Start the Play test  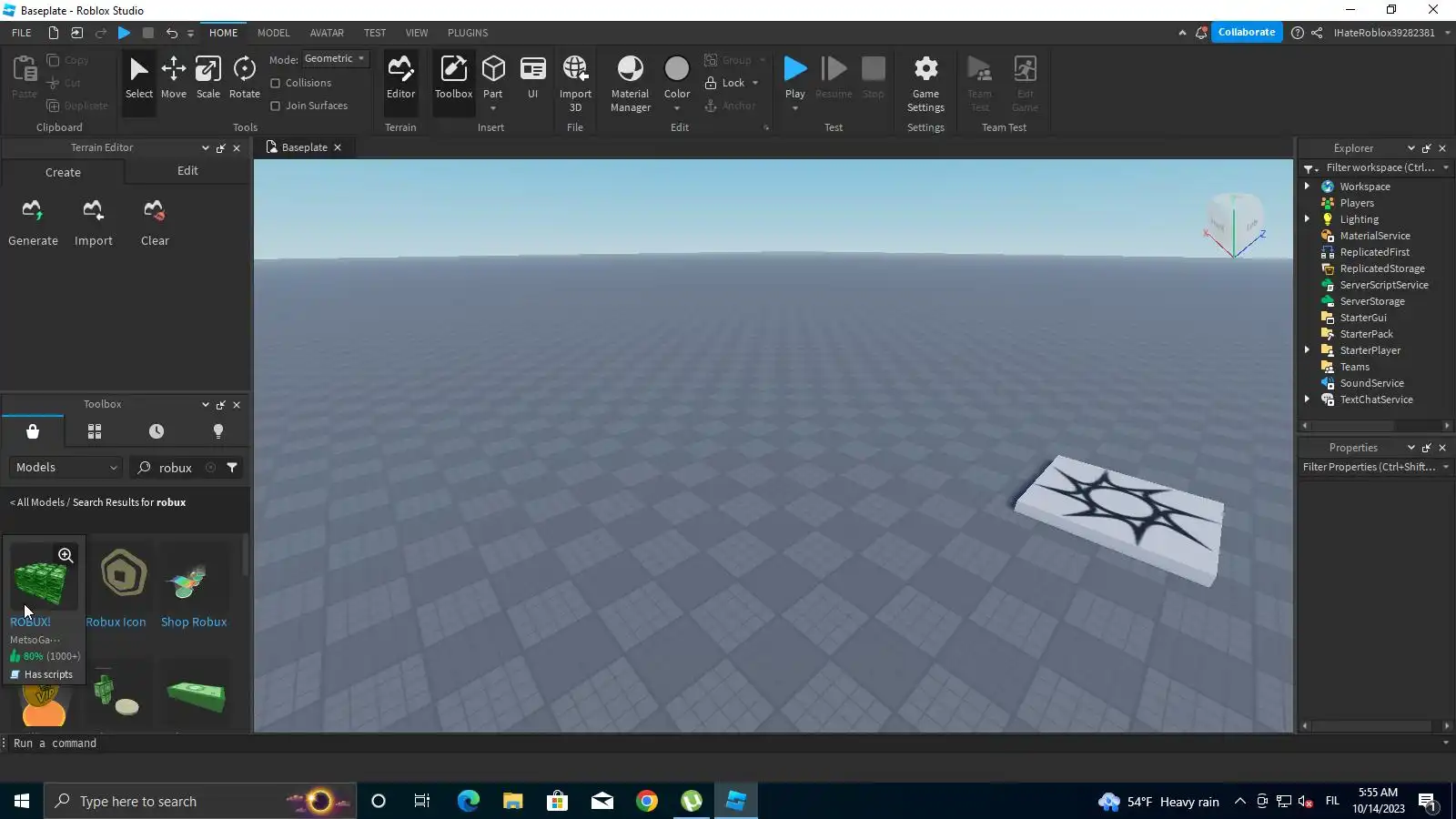pyautogui.click(x=795, y=77)
